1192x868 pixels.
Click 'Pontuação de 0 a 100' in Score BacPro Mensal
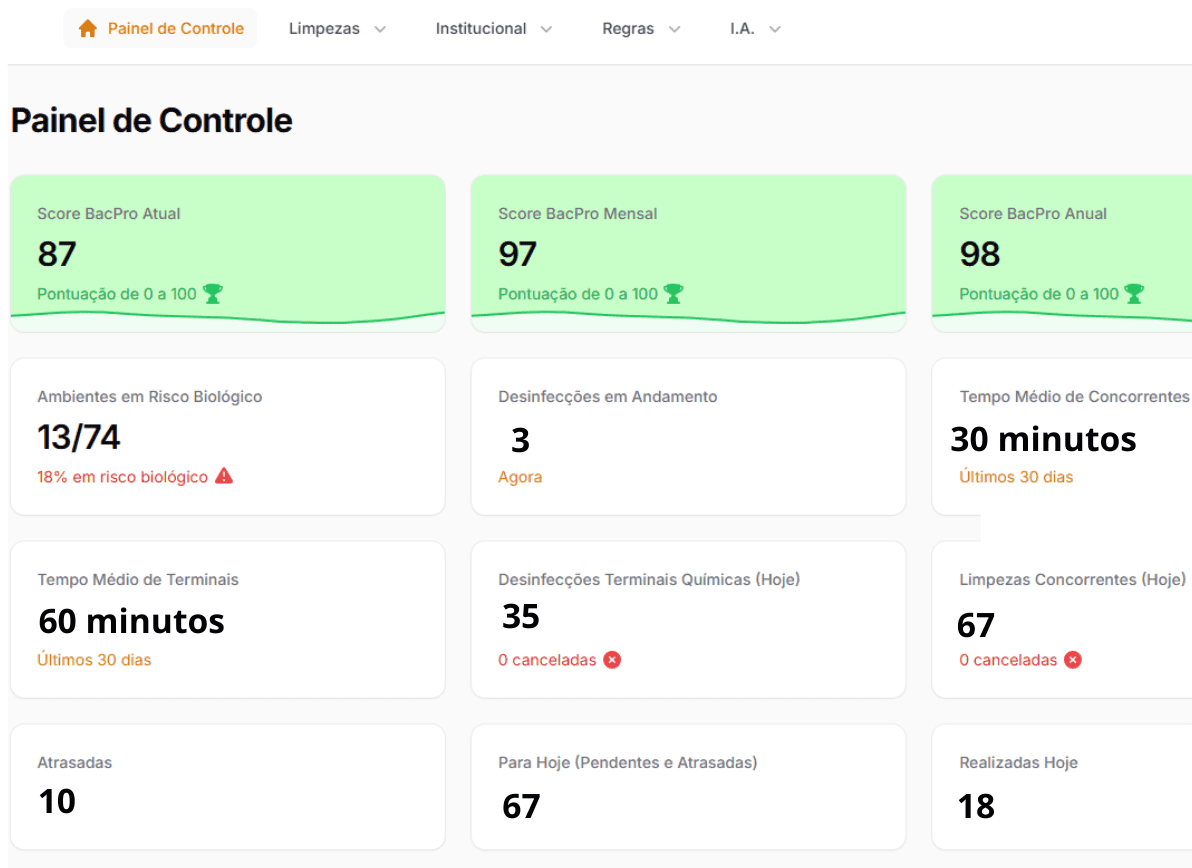tap(578, 294)
